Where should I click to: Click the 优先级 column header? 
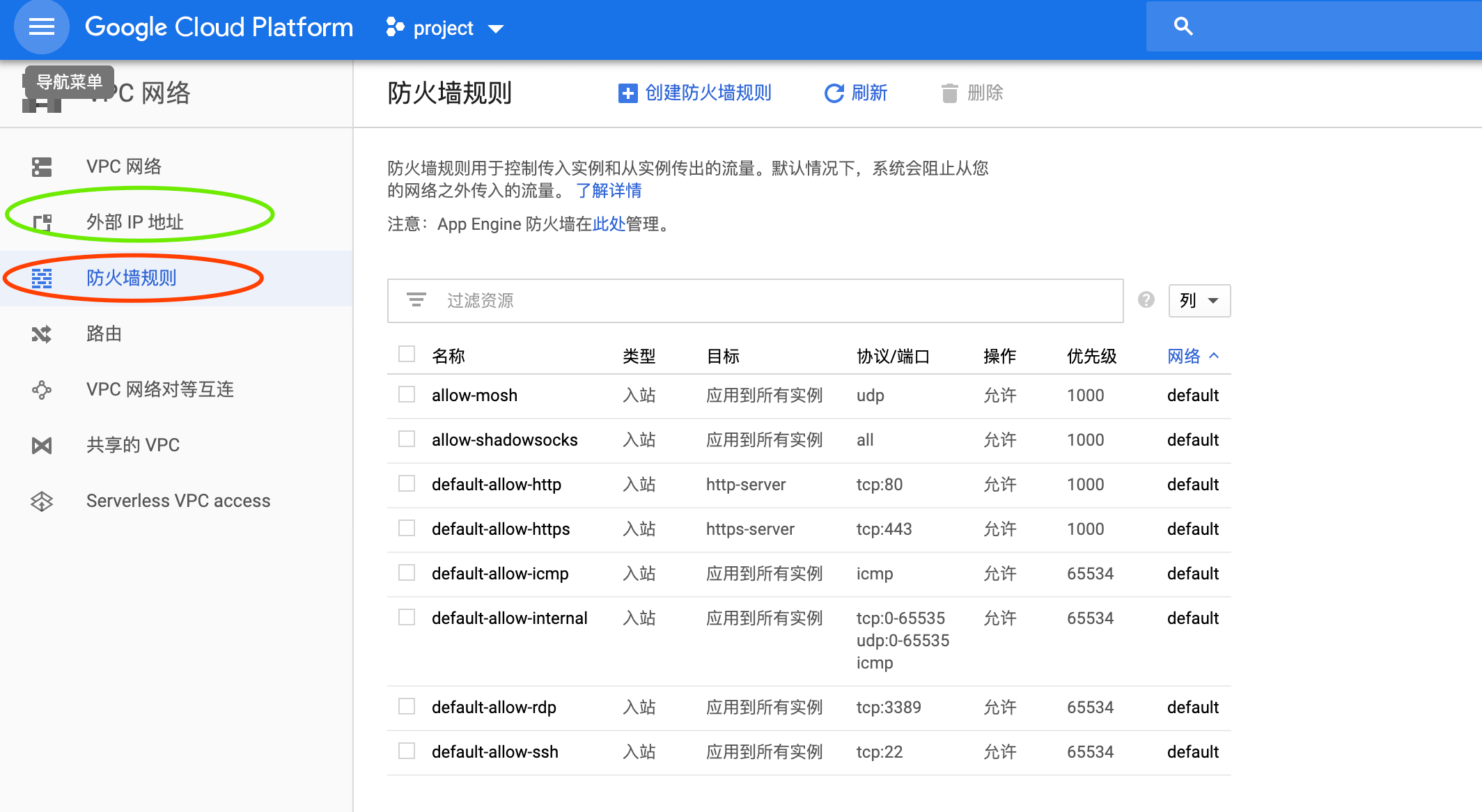(1091, 356)
